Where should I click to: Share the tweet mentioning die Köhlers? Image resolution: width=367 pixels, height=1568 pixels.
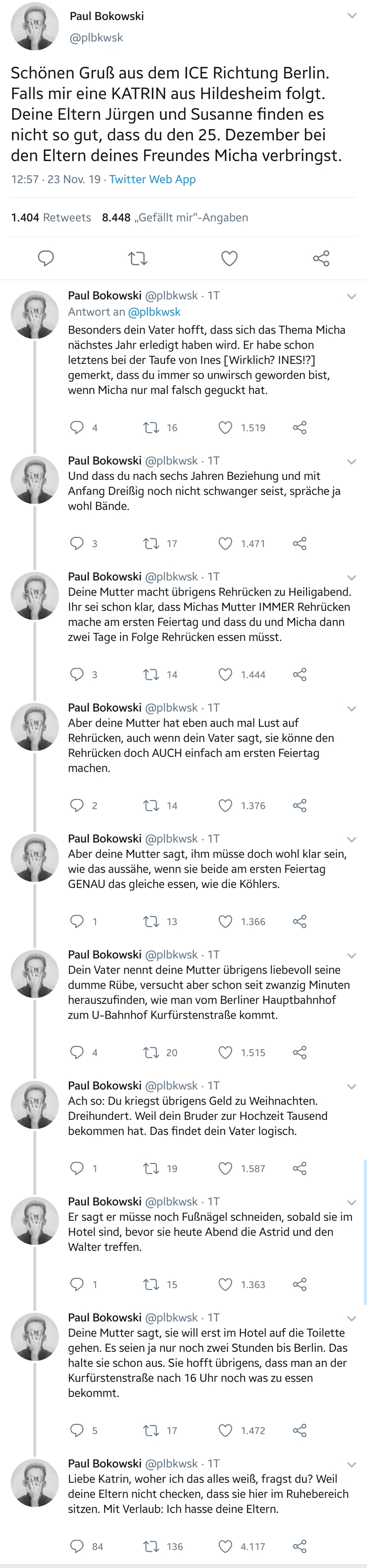(x=299, y=922)
